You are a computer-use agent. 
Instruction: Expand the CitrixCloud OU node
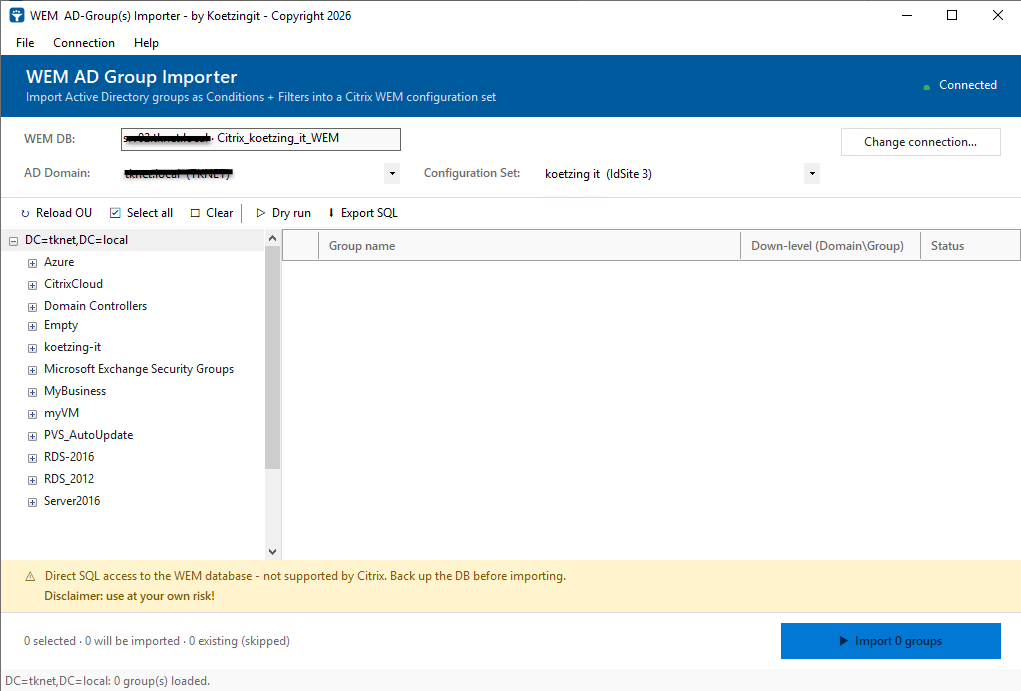coord(32,285)
